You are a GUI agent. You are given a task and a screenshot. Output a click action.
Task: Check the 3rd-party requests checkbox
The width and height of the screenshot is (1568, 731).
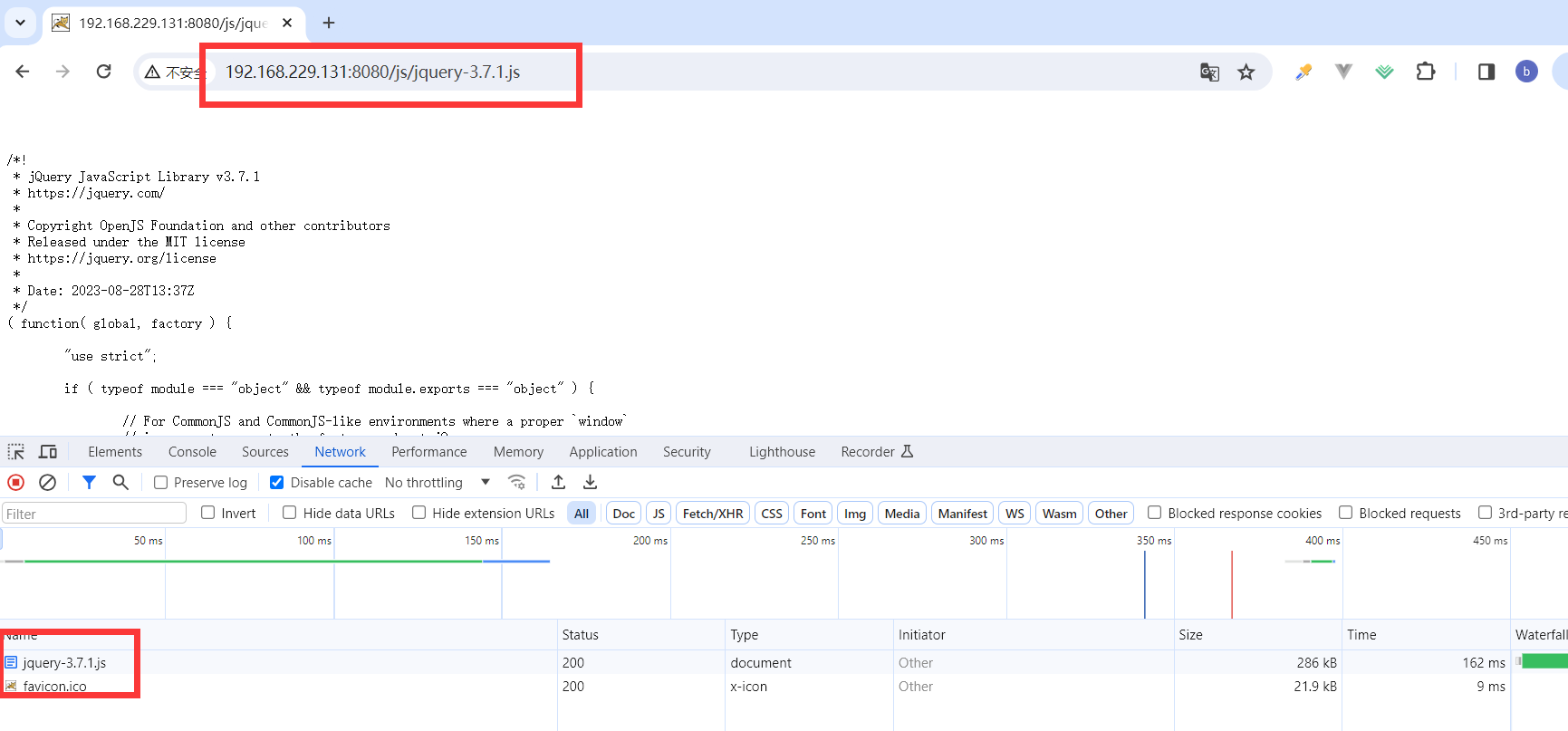(1485, 513)
